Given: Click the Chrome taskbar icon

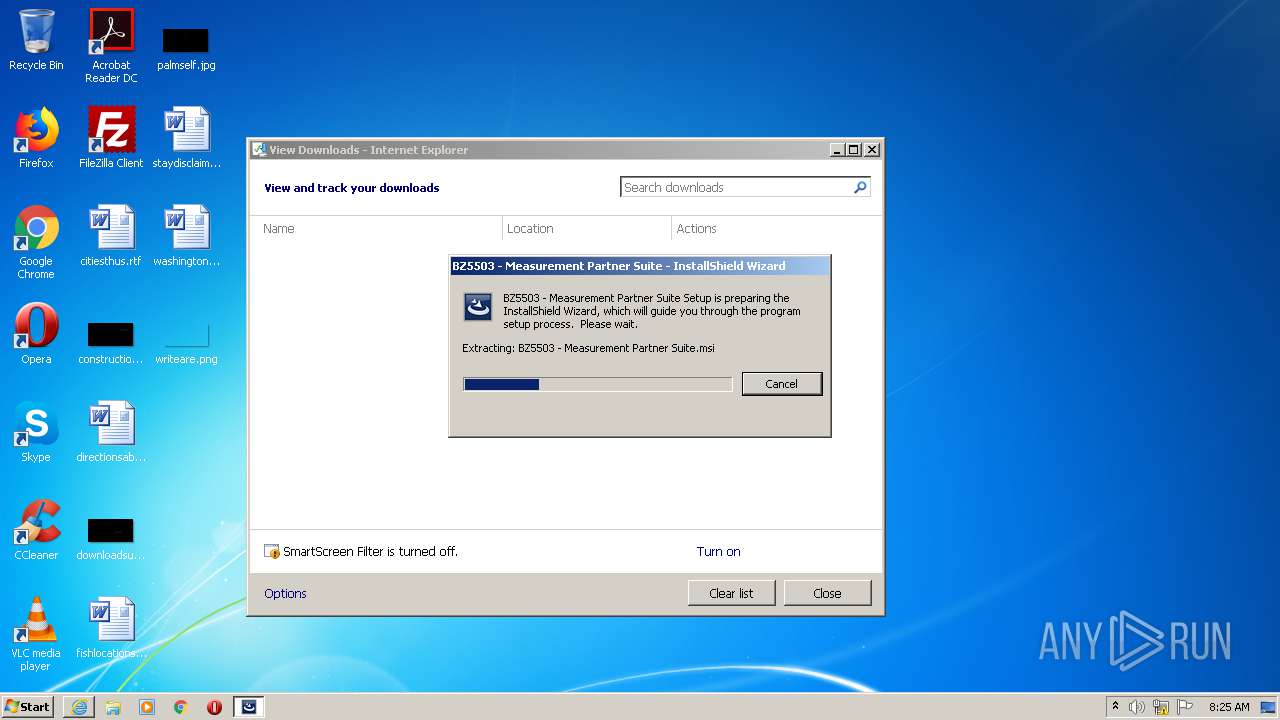Looking at the screenshot, I should pos(181,707).
